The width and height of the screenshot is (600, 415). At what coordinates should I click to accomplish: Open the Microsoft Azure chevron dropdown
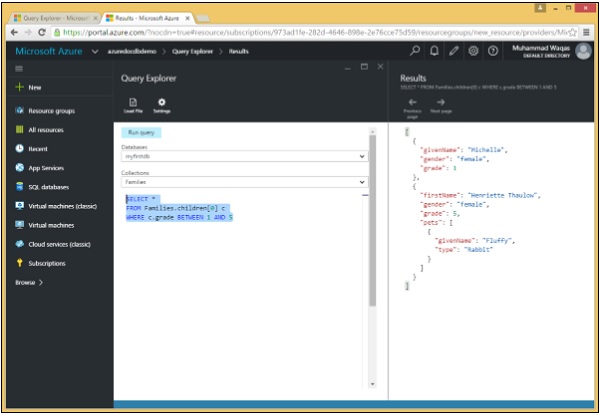[94, 51]
